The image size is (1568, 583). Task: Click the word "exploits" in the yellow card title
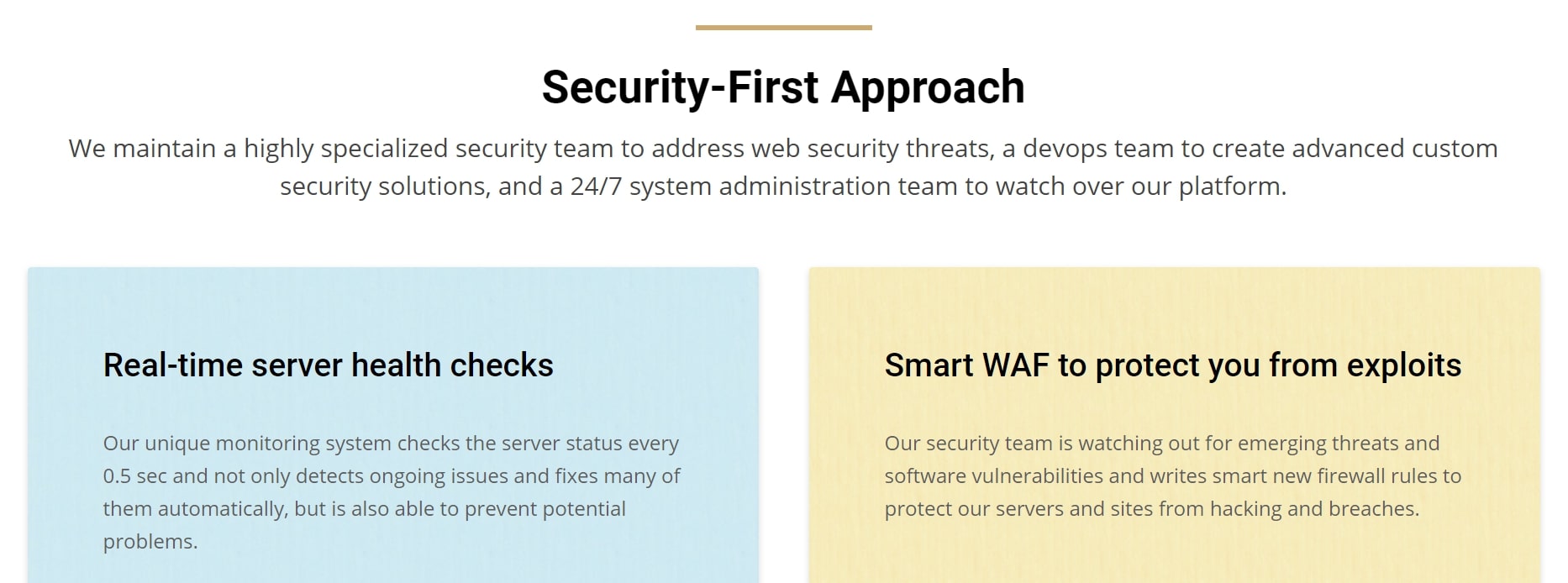[1404, 365]
